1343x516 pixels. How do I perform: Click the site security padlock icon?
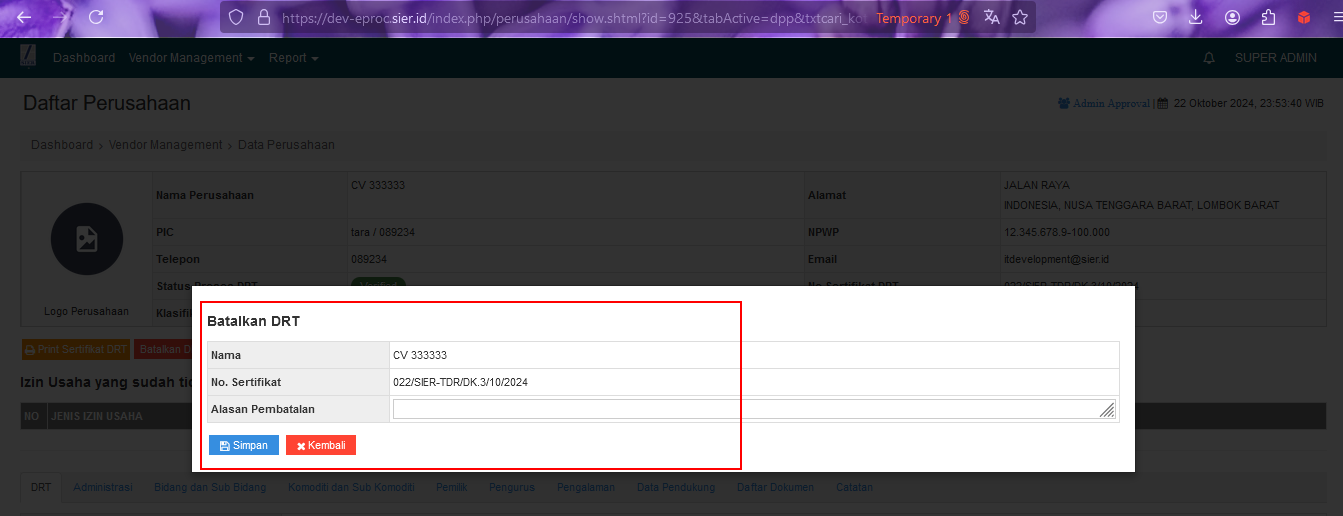264,17
